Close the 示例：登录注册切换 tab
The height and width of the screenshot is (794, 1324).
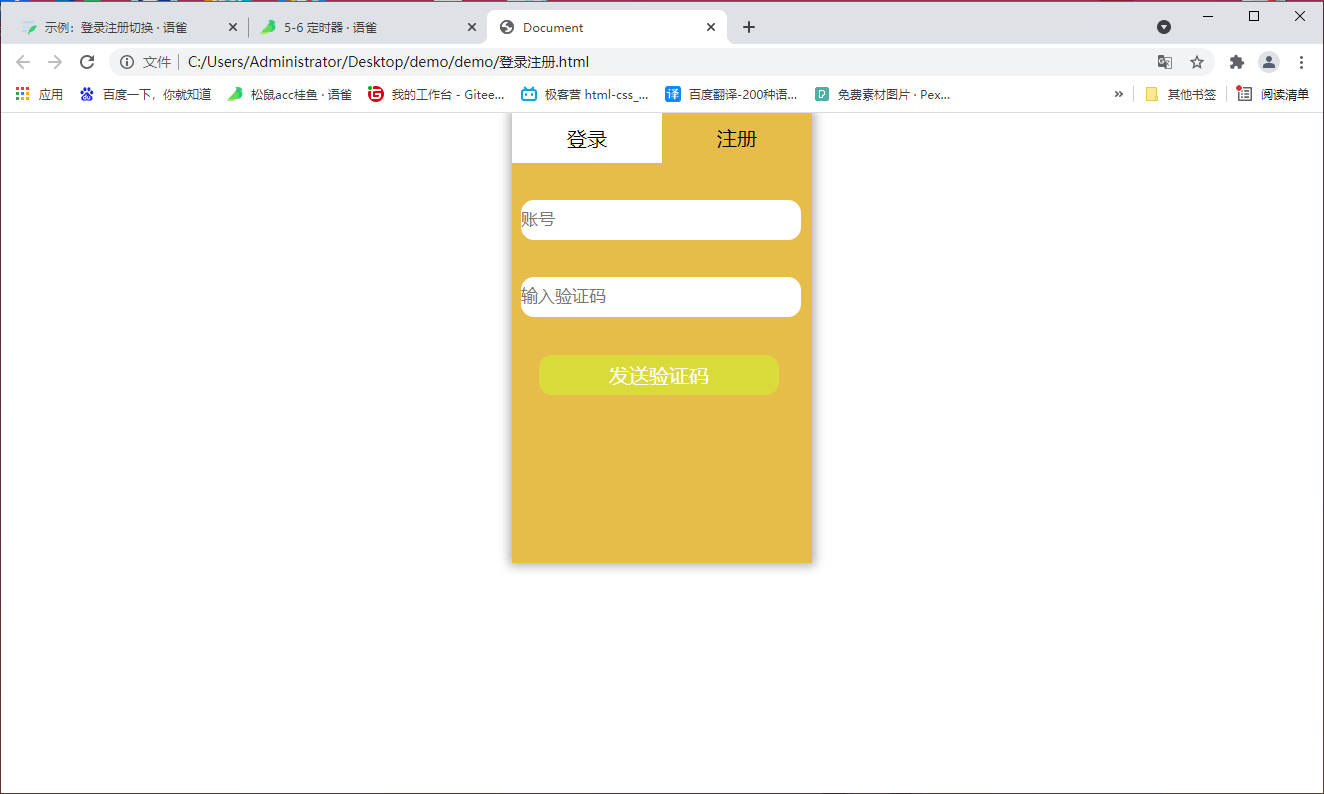pyautogui.click(x=232, y=28)
